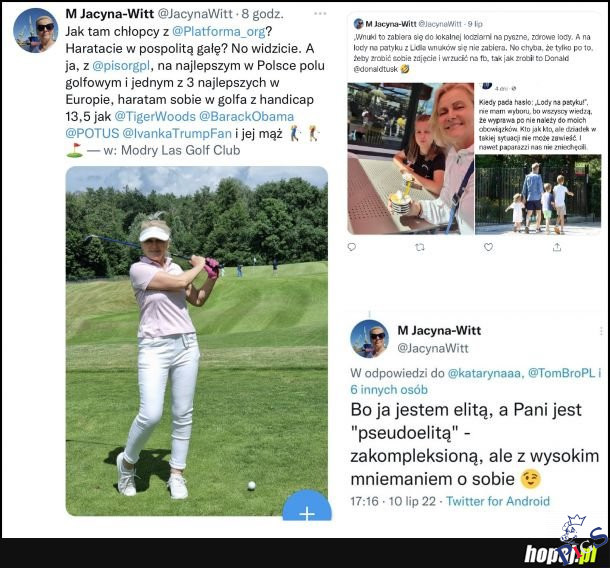Viewport: 610px width, 568px height.
Task: Open the profile avatar on the pseudoelita reply
Action: point(369,338)
